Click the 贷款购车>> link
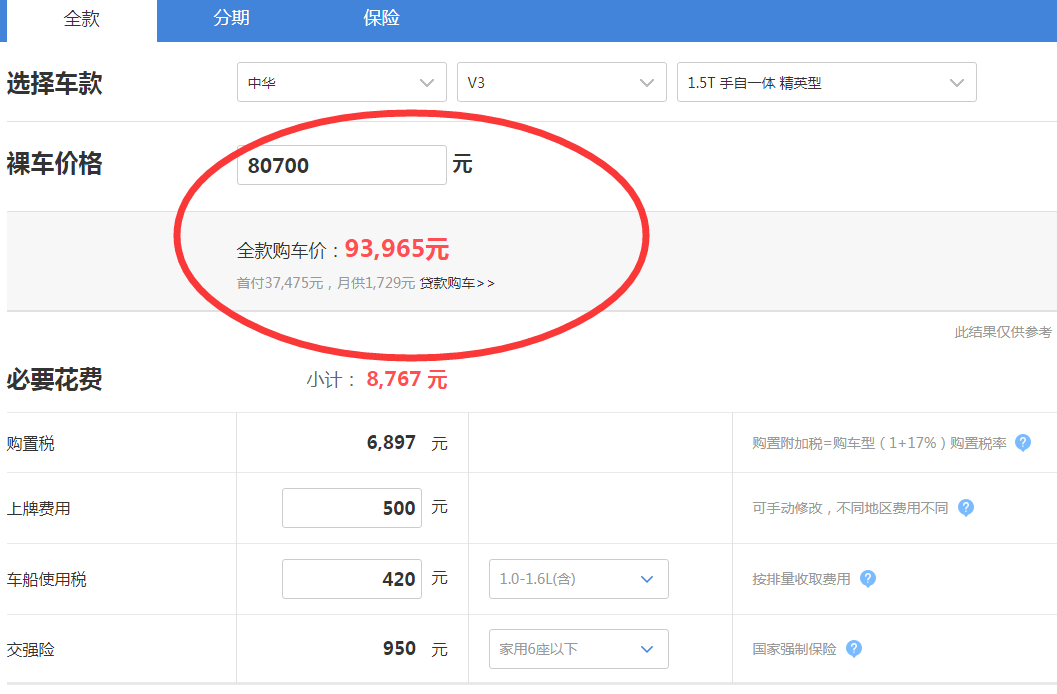Viewport: 1057px width, 694px height. coord(457,284)
